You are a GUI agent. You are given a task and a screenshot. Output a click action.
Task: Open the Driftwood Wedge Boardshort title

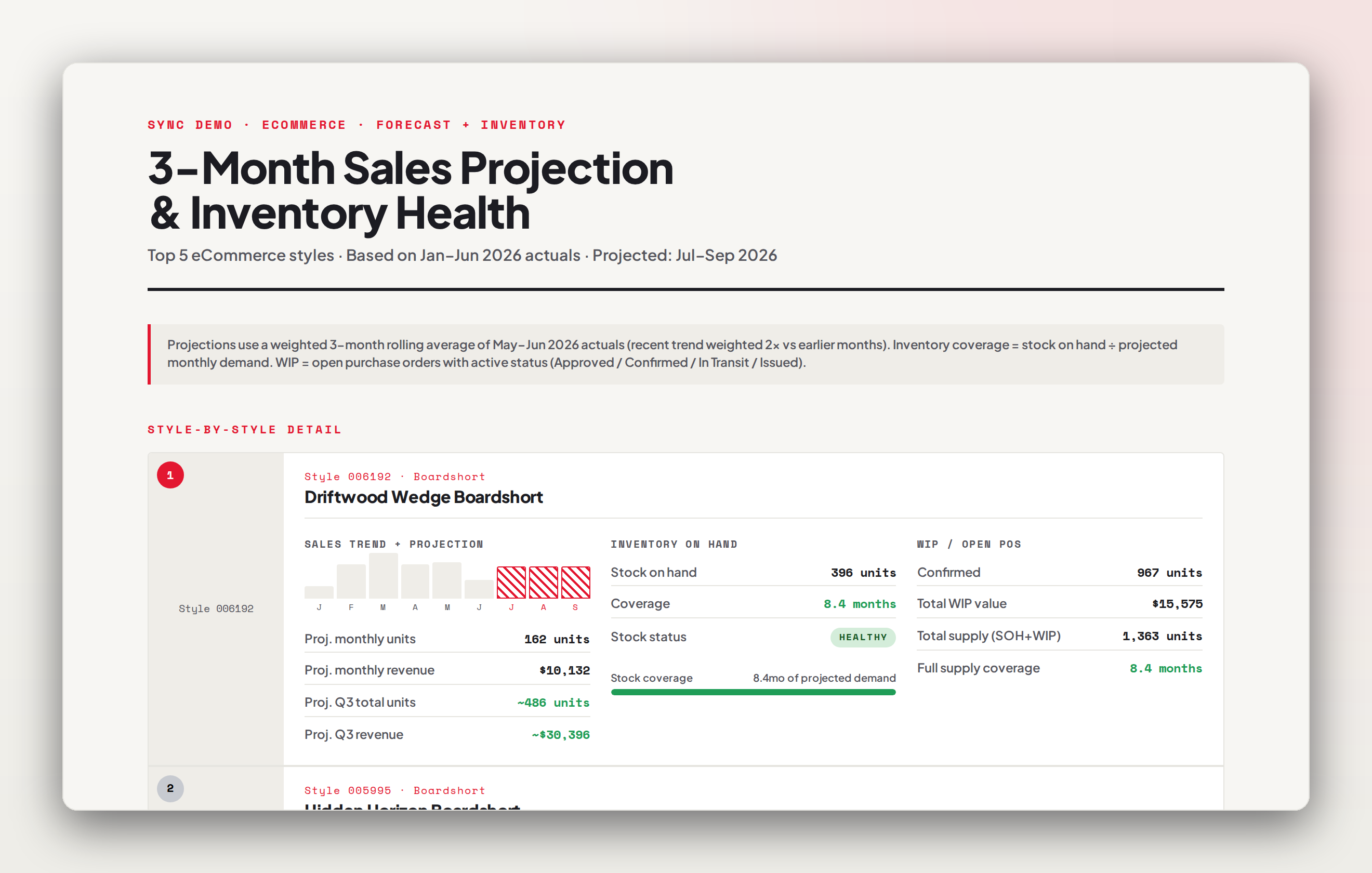pyautogui.click(x=424, y=497)
